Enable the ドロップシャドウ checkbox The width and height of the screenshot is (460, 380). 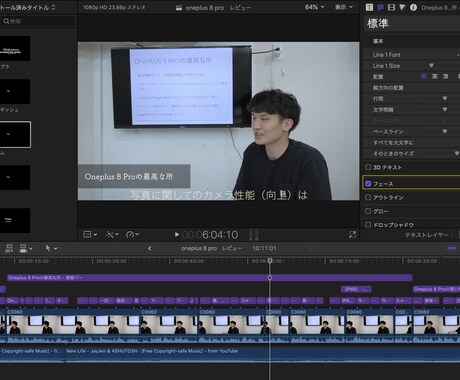point(368,225)
